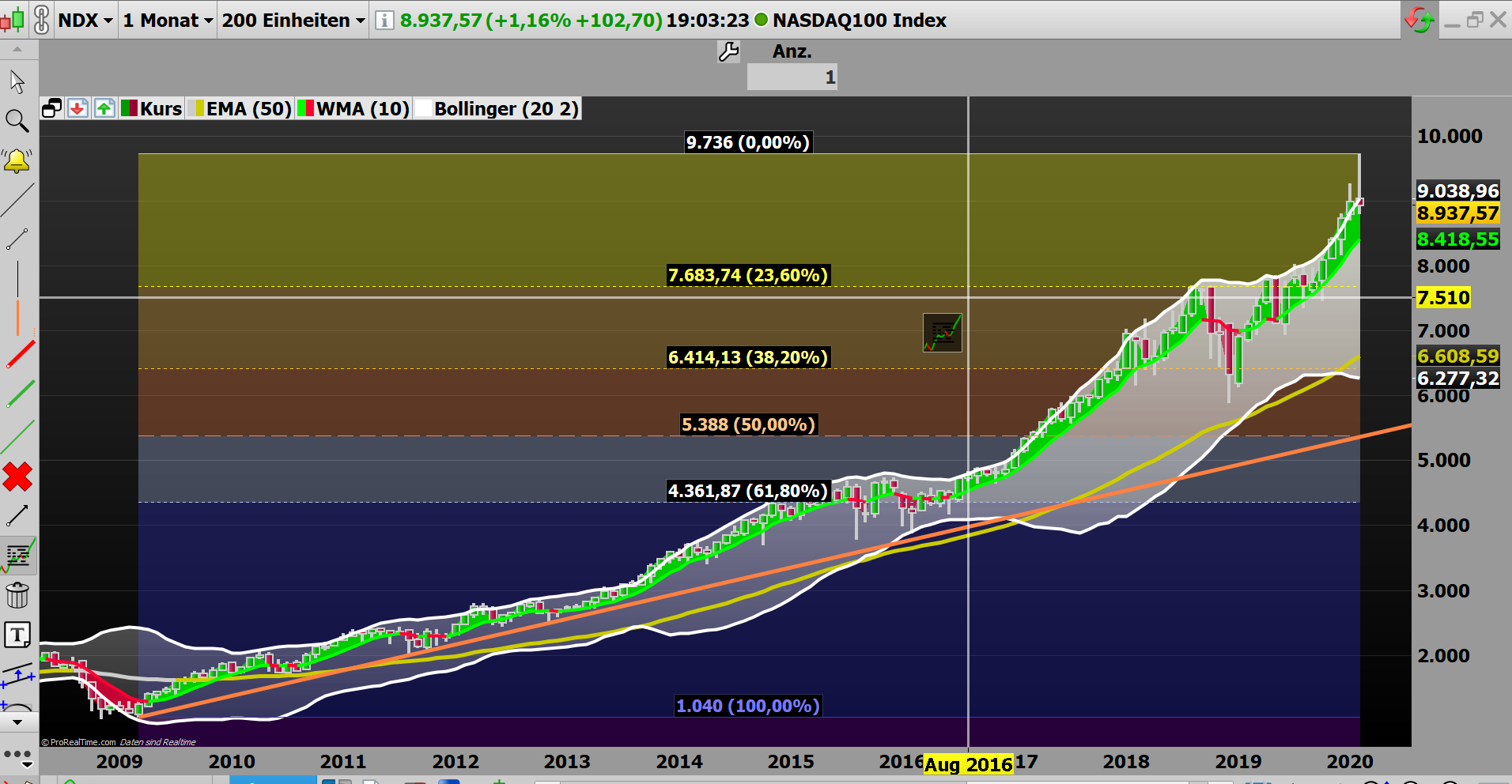The image size is (1512, 784).
Task: Click the green refresh icon top-right
Action: point(1419,20)
